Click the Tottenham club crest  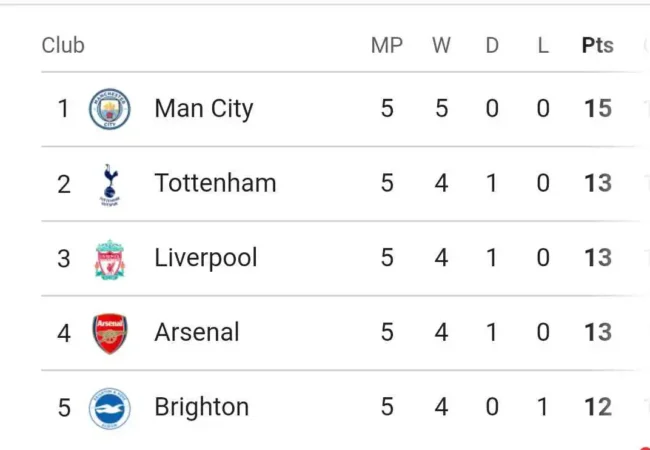click(110, 184)
